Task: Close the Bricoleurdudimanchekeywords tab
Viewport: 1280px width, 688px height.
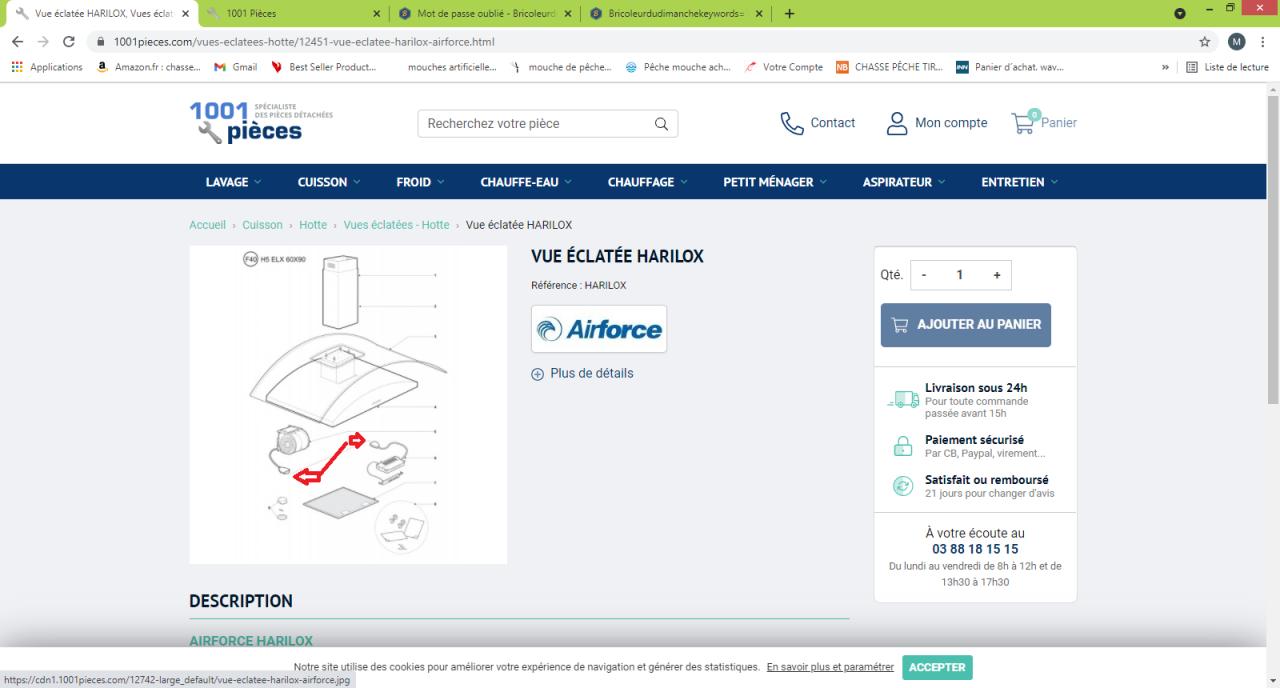Action: (x=760, y=14)
